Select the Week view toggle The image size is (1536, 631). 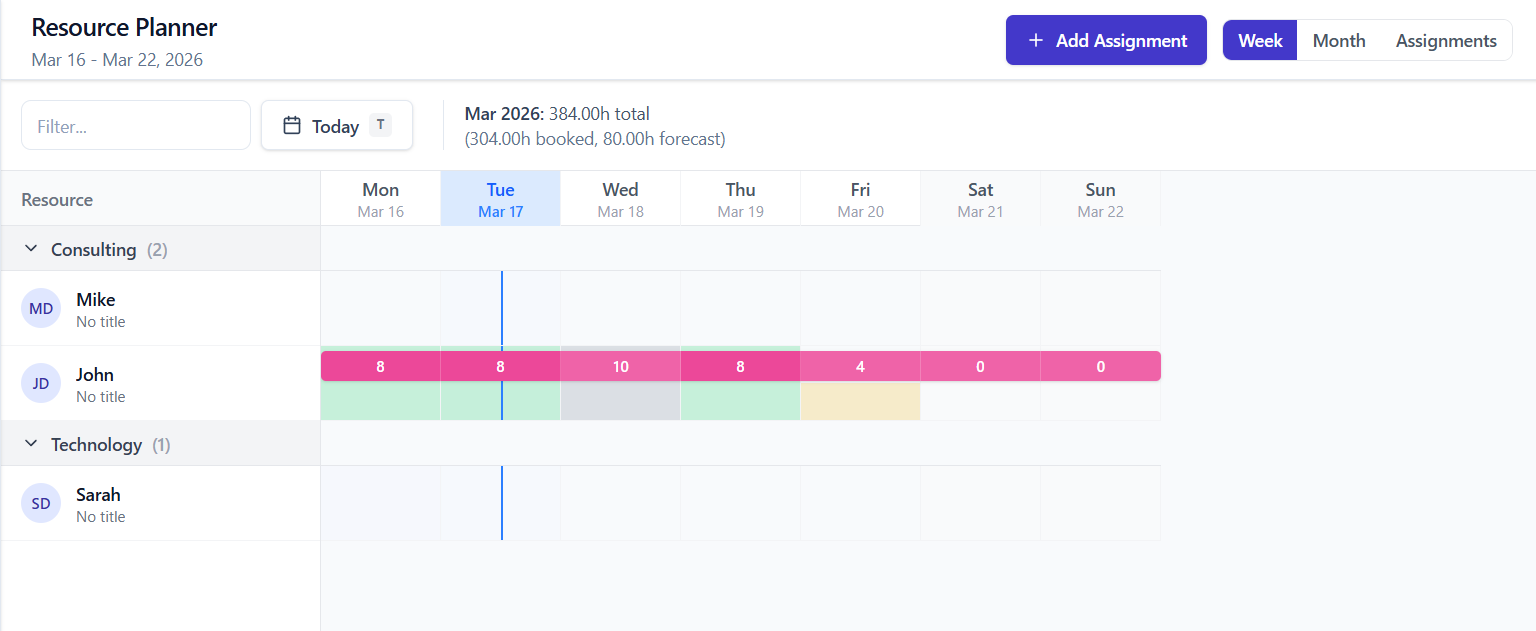click(x=1259, y=40)
